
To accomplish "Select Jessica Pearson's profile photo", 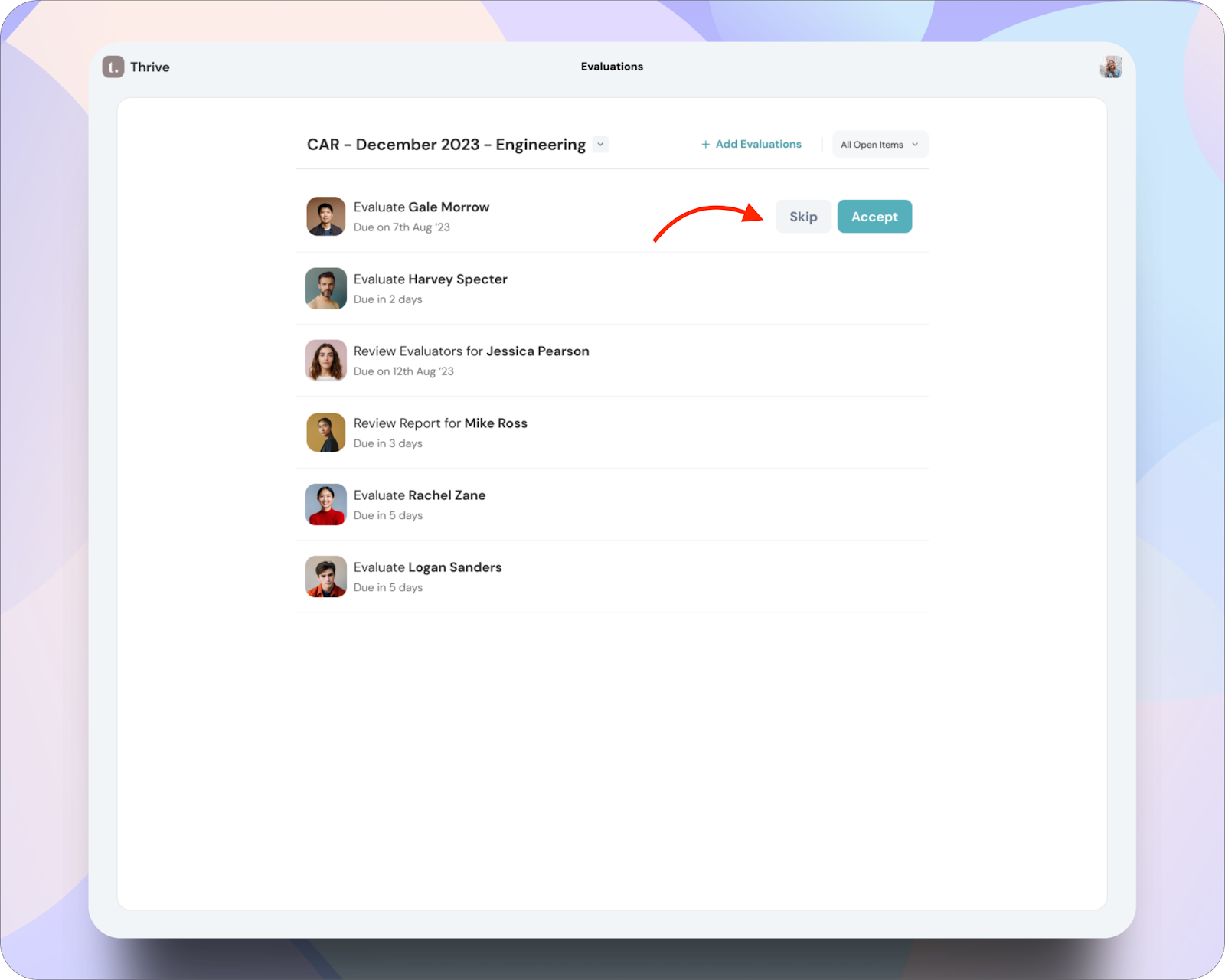I will tap(326, 361).
